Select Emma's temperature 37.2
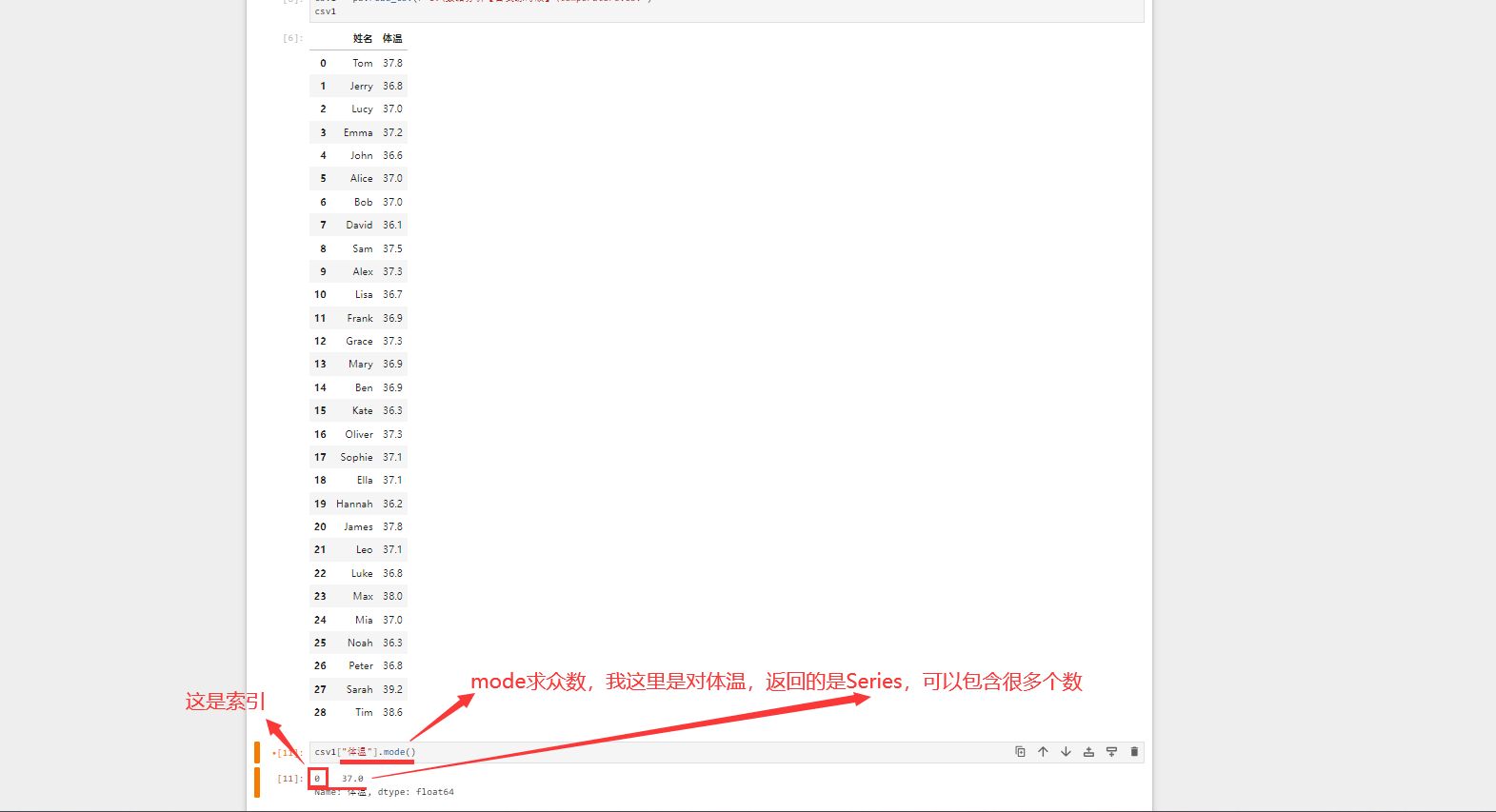Screen dimensions: 1496x812 click(x=392, y=132)
